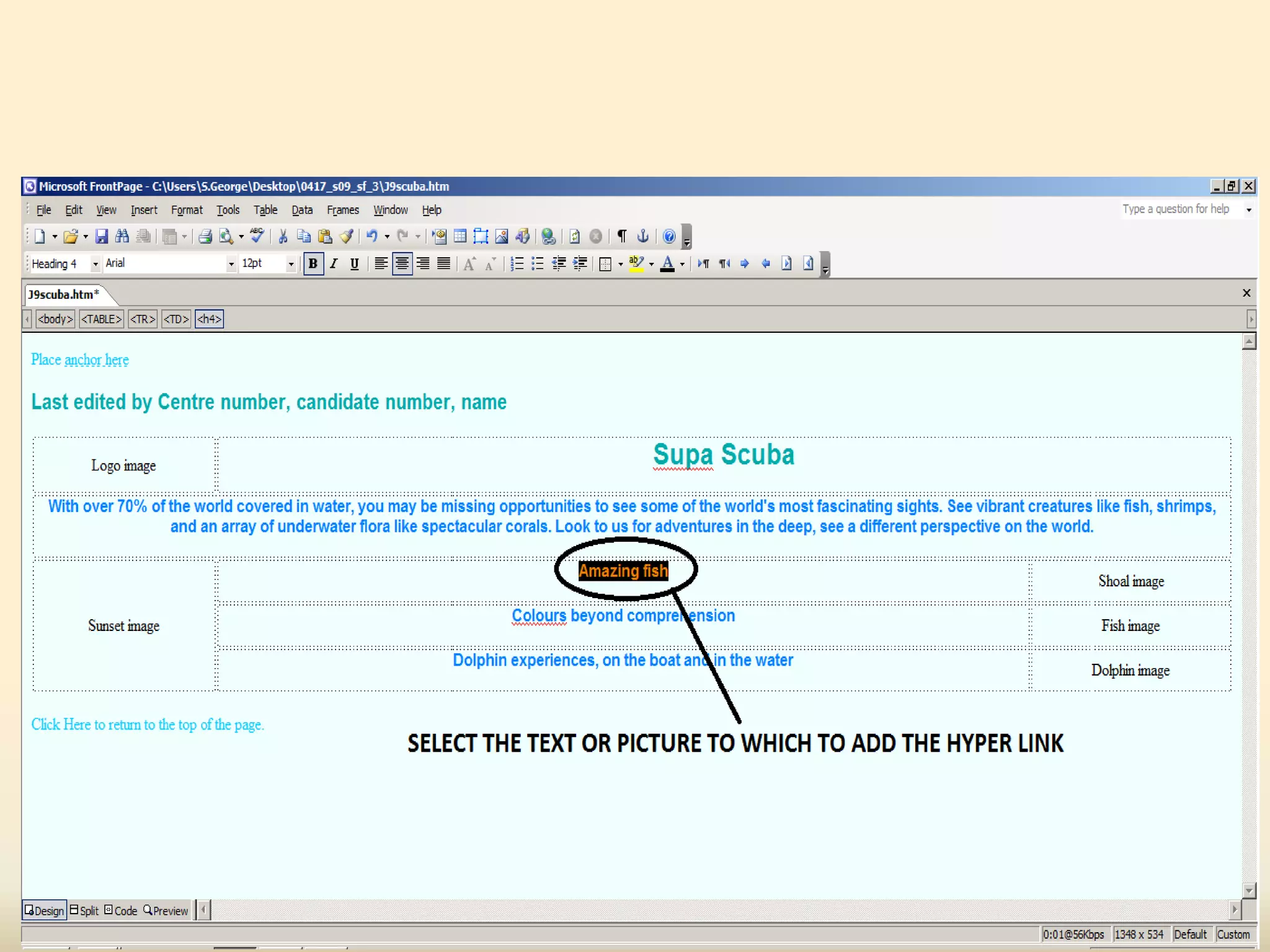Click the return to top link
This screenshot has width=1270, height=952.
(148, 725)
